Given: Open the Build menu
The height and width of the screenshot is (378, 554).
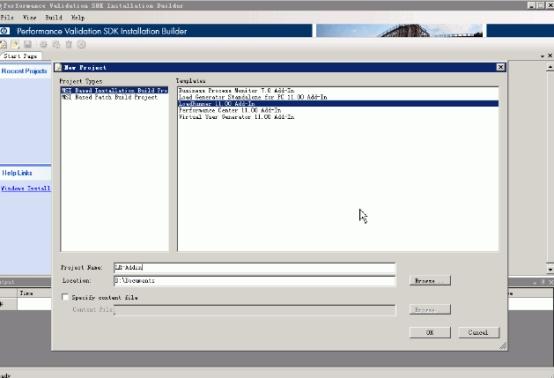Looking at the screenshot, I should pos(54,17).
